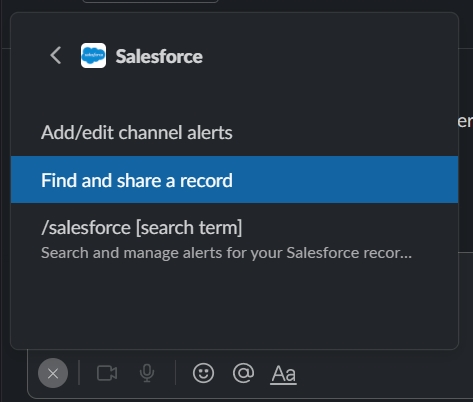Start a video clip recording
The image size is (473, 402).
107,373
